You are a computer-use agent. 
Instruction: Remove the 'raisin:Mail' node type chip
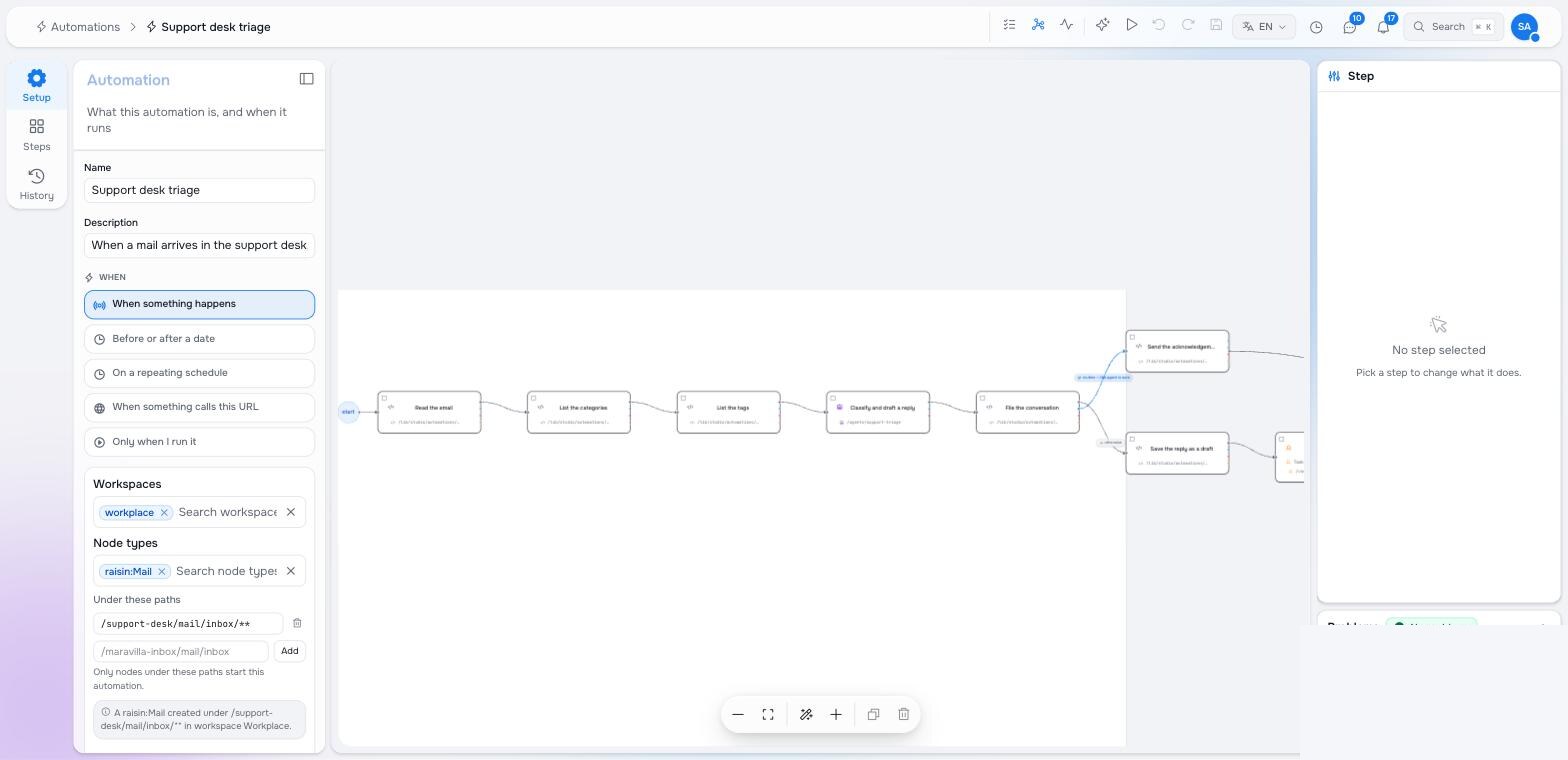pos(161,571)
